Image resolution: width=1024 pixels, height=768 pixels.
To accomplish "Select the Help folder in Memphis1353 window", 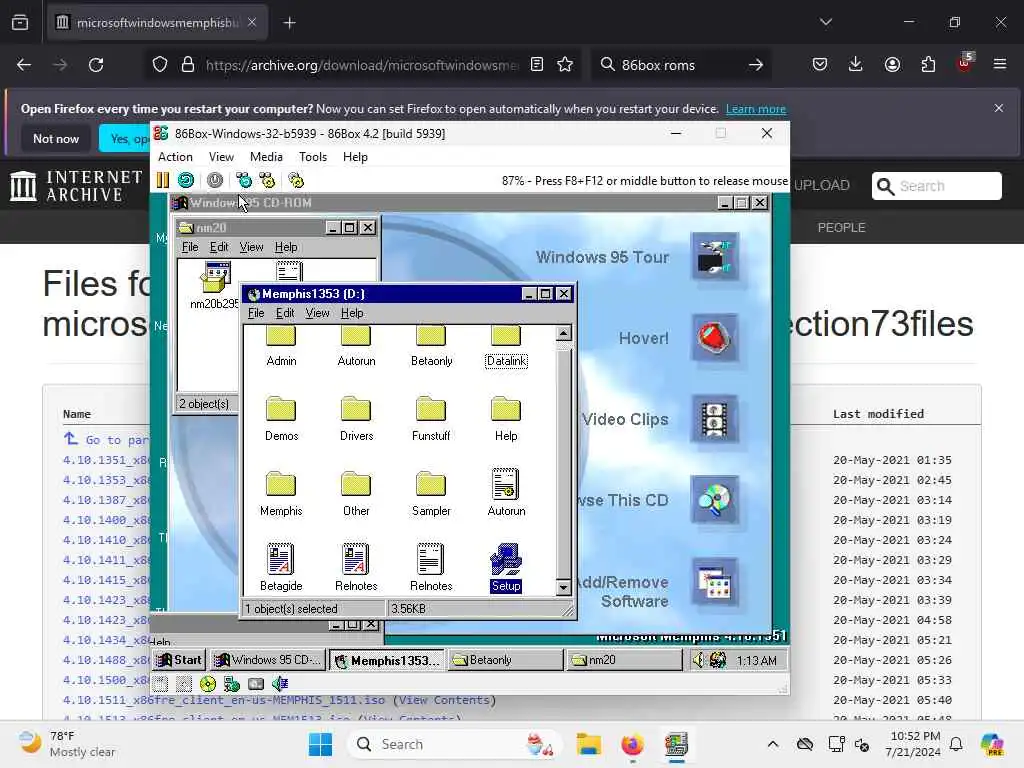I will pos(506,419).
